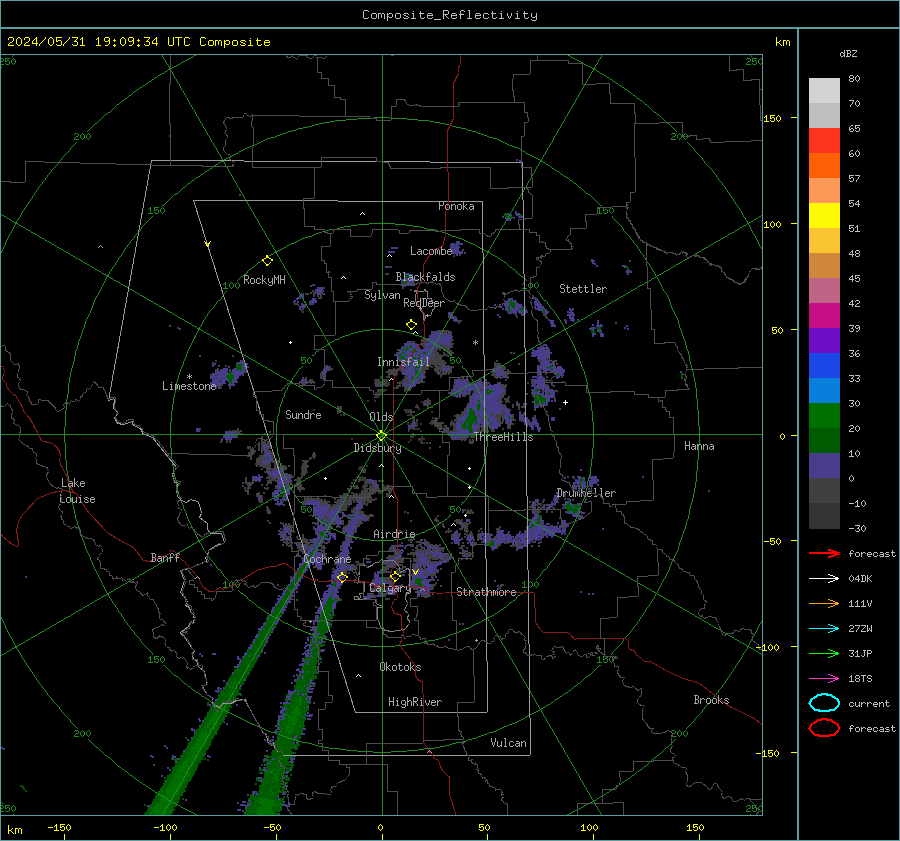The width and height of the screenshot is (900, 841).
Task: Click the dBZ legend heading
Action: (848, 53)
